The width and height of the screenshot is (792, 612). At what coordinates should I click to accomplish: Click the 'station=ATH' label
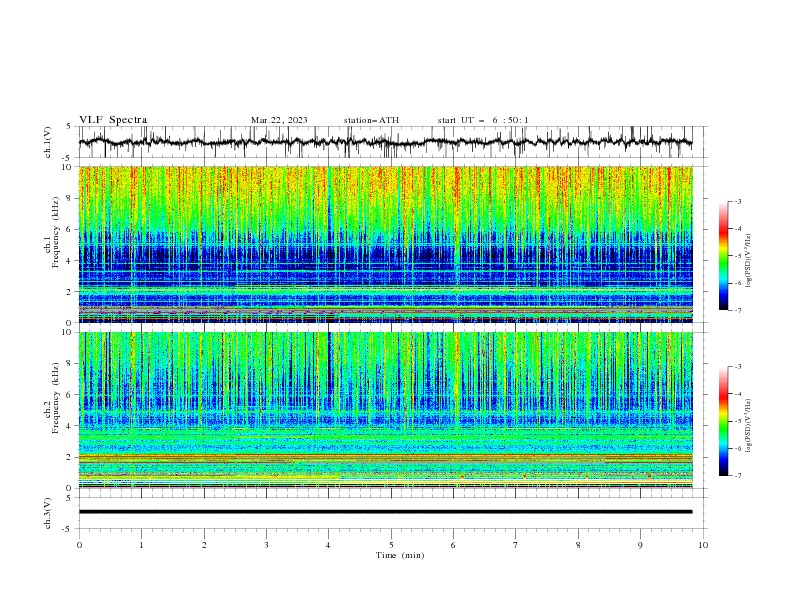click(x=371, y=120)
